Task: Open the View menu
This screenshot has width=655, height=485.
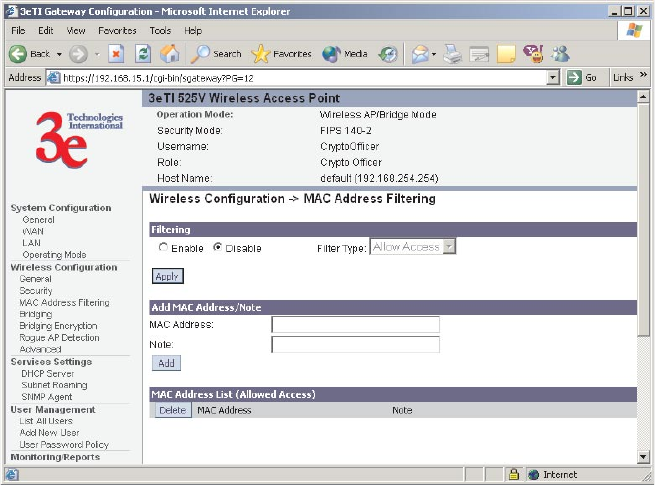Action: point(76,30)
